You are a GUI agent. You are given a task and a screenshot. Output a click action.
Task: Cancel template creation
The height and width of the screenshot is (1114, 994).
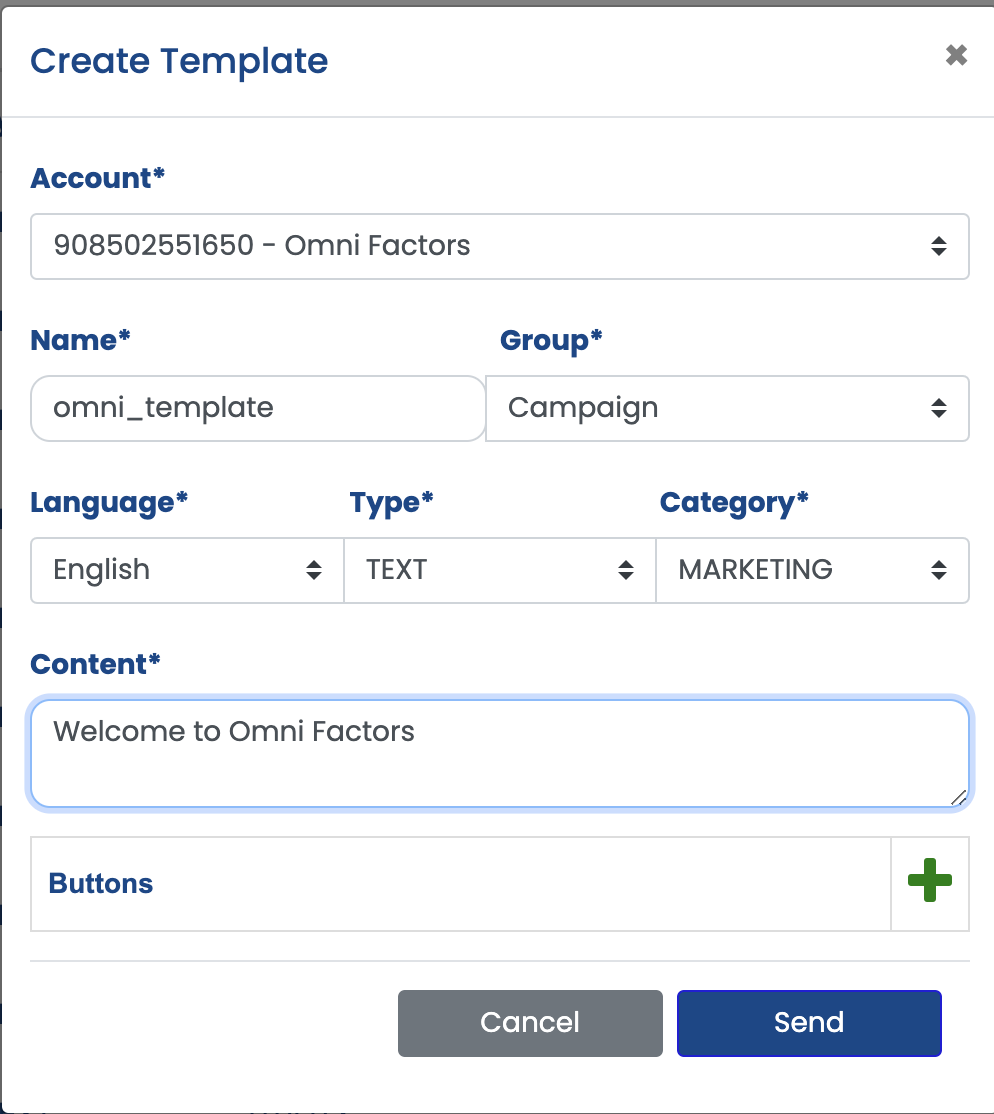(530, 1023)
